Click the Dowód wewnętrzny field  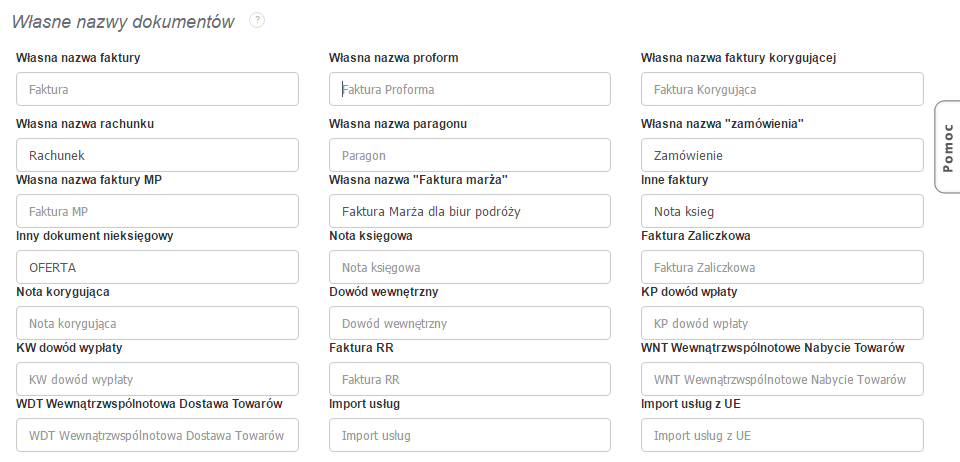(x=469, y=323)
